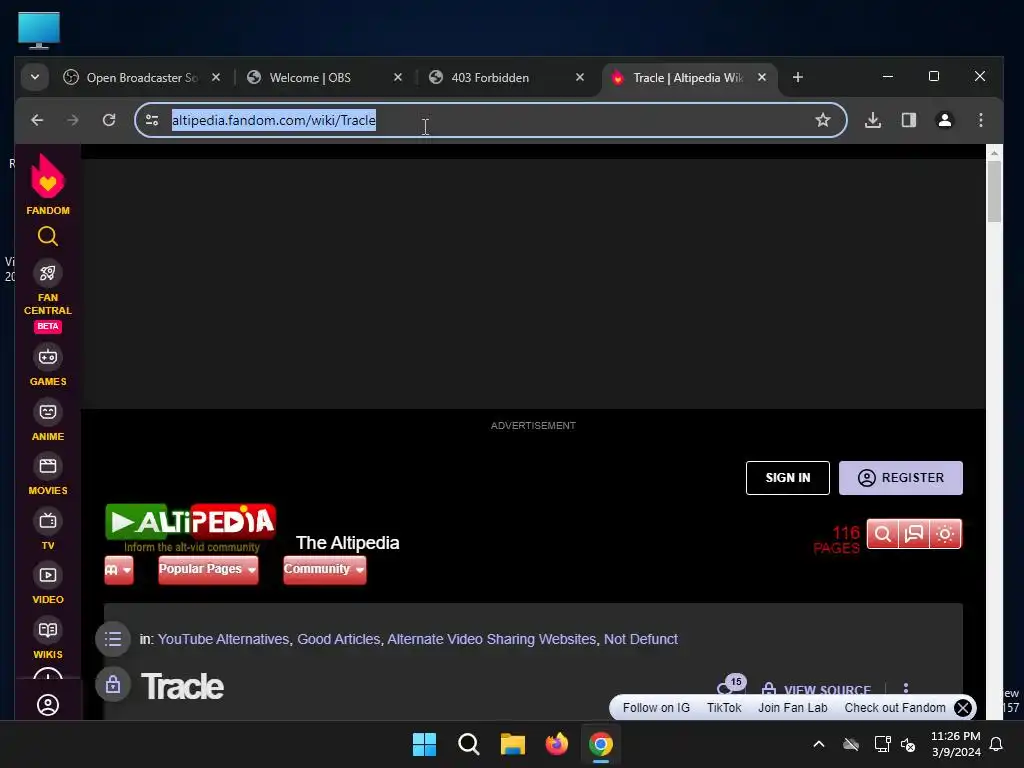Image resolution: width=1024 pixels, height=768 pixels.
Task: Click the page vertical scrollbar thumb
Action: 994,191
